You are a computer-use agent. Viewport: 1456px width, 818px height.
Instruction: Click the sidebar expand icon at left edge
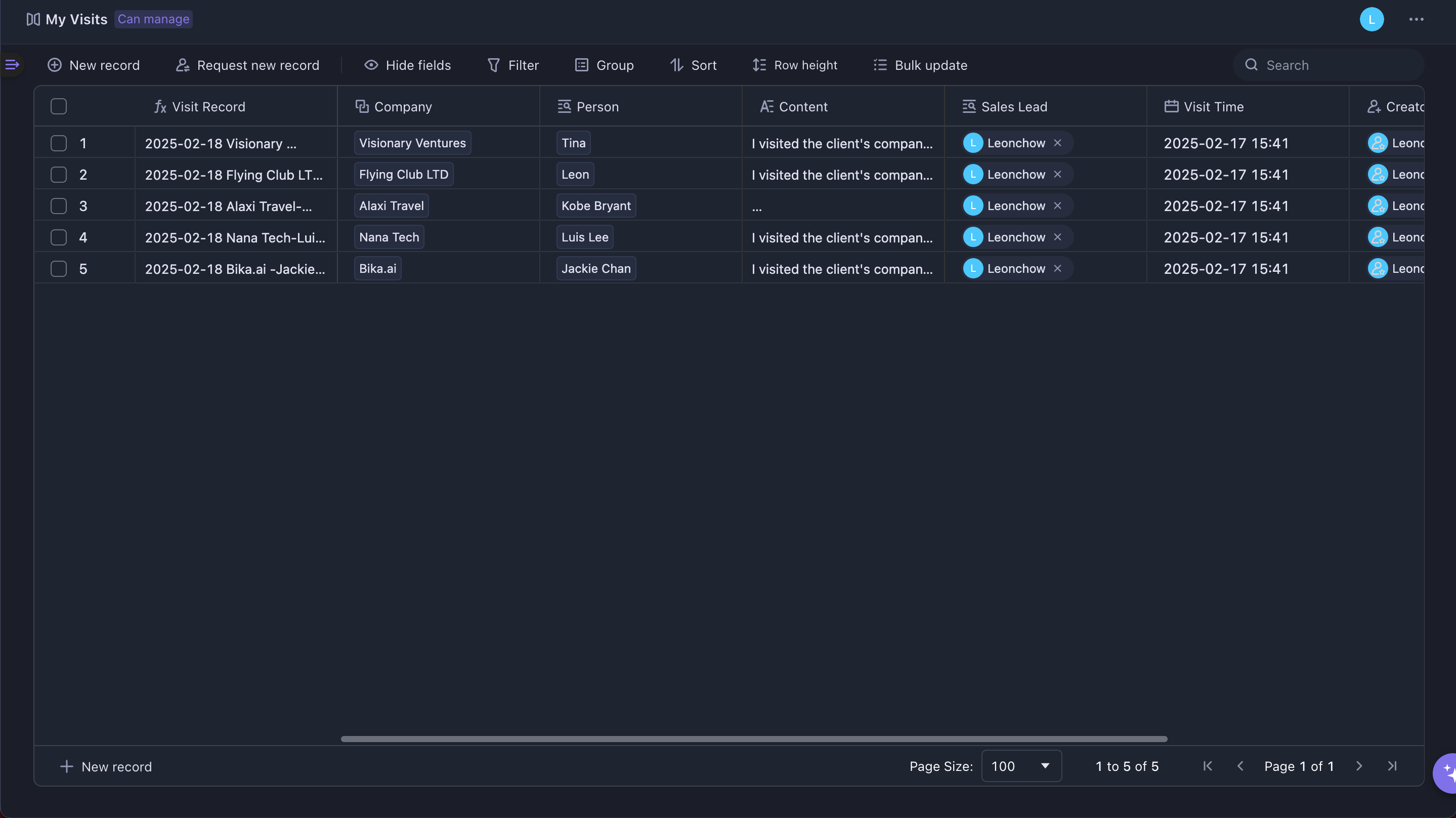tap(12, 64)
